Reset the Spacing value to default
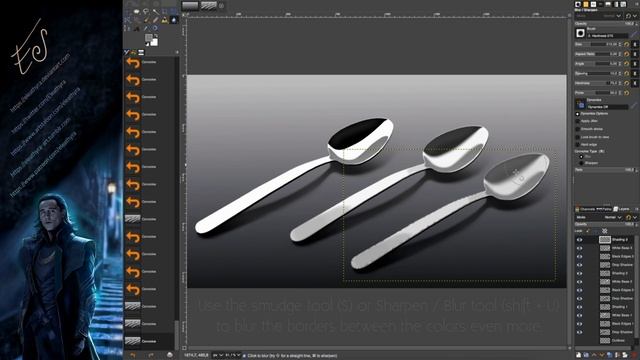 tap(627, 73)
